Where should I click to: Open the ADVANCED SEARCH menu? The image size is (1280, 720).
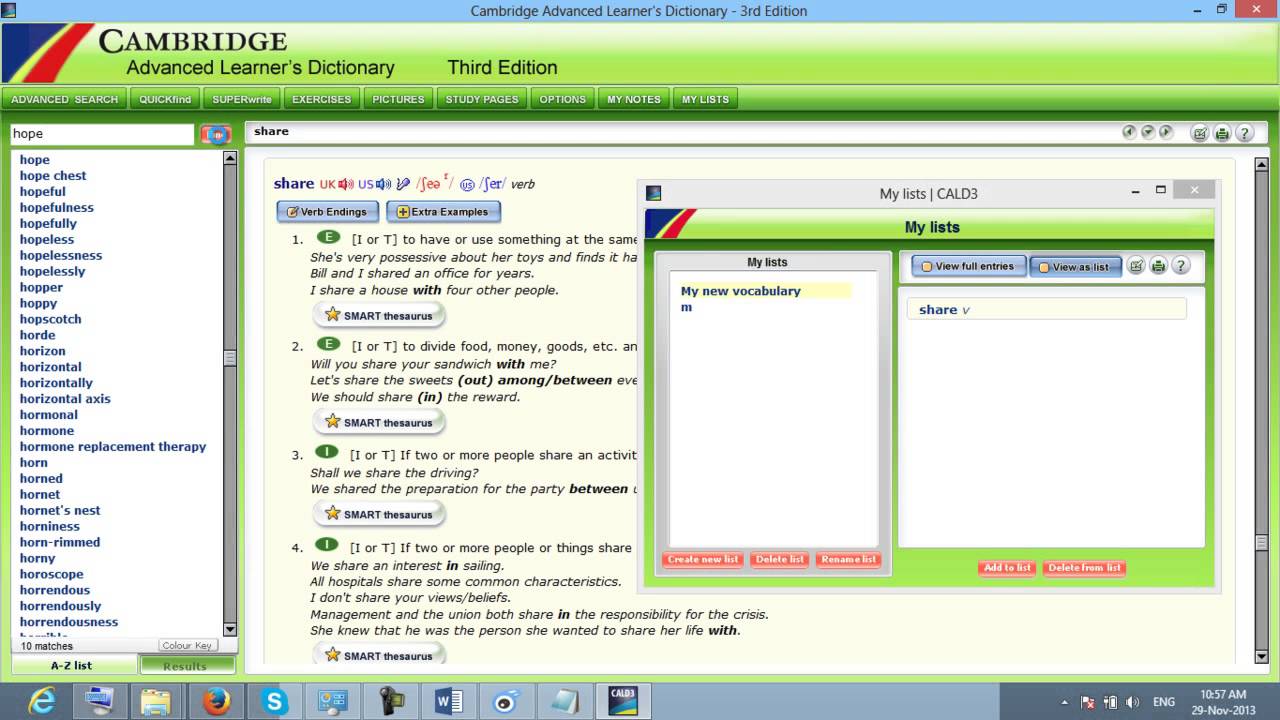click(64, 99)
